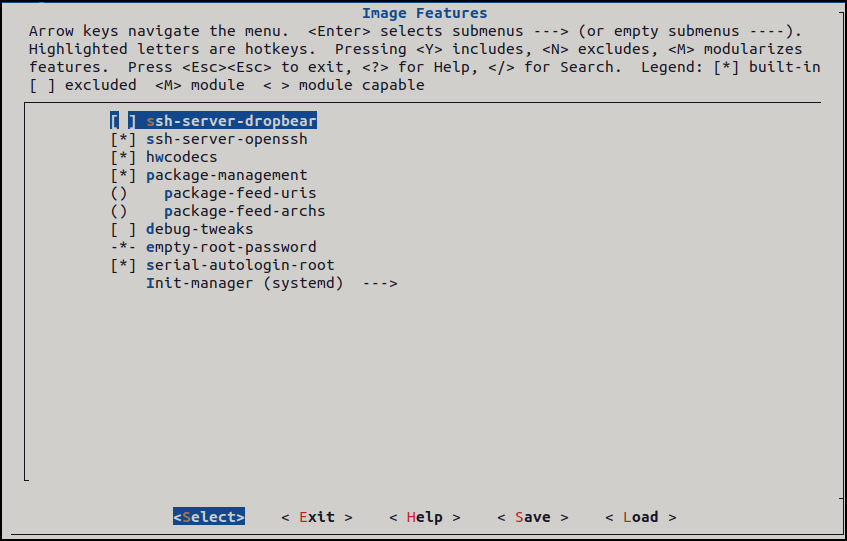
Task: Click the package-feed-uris empty value brackets
Action: click(x=119, y=193)
